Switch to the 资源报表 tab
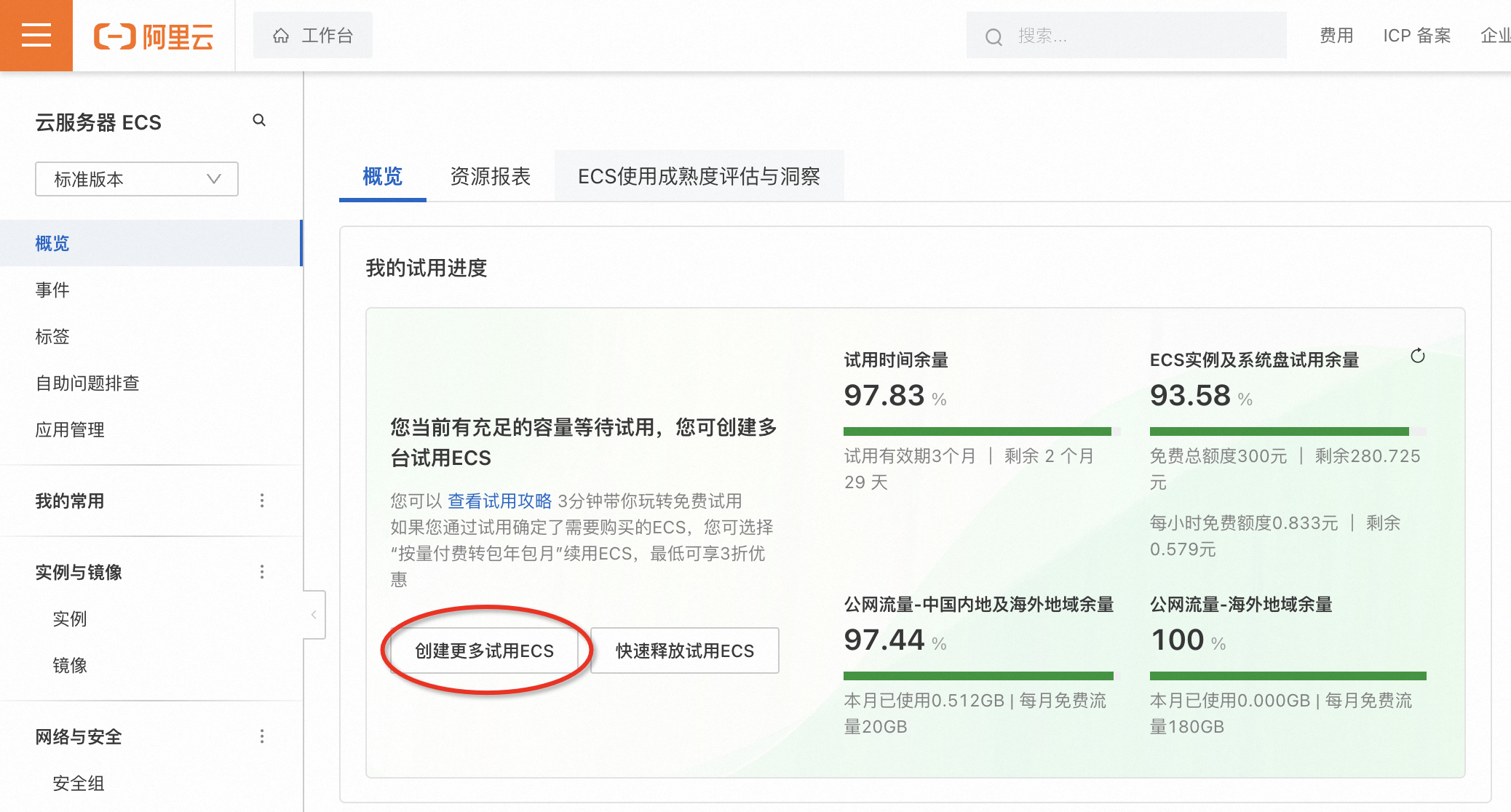The height and width of the screenshot is (812, 1511). coord(491,176)
